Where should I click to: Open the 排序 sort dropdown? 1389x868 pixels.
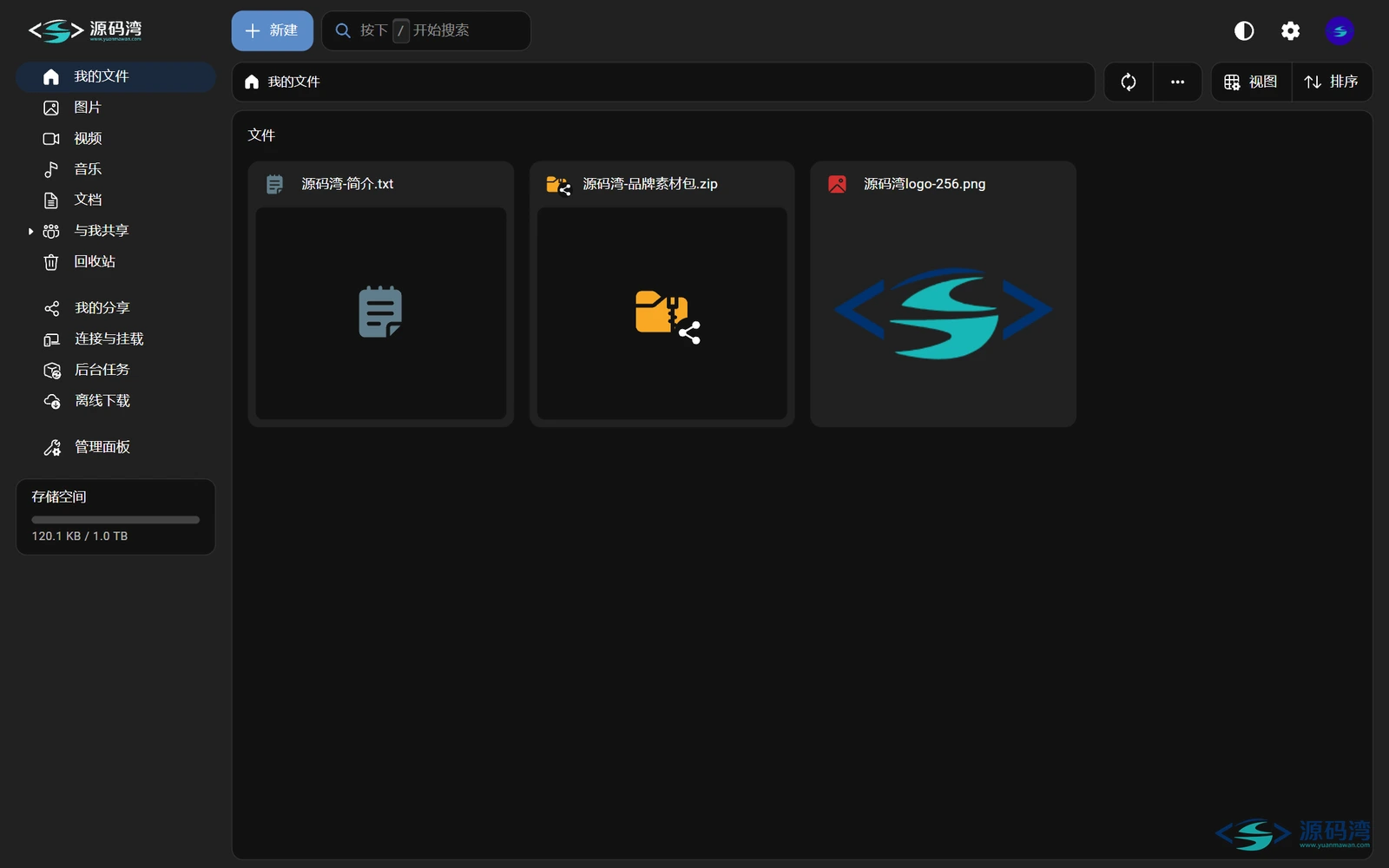[1332, 82]
